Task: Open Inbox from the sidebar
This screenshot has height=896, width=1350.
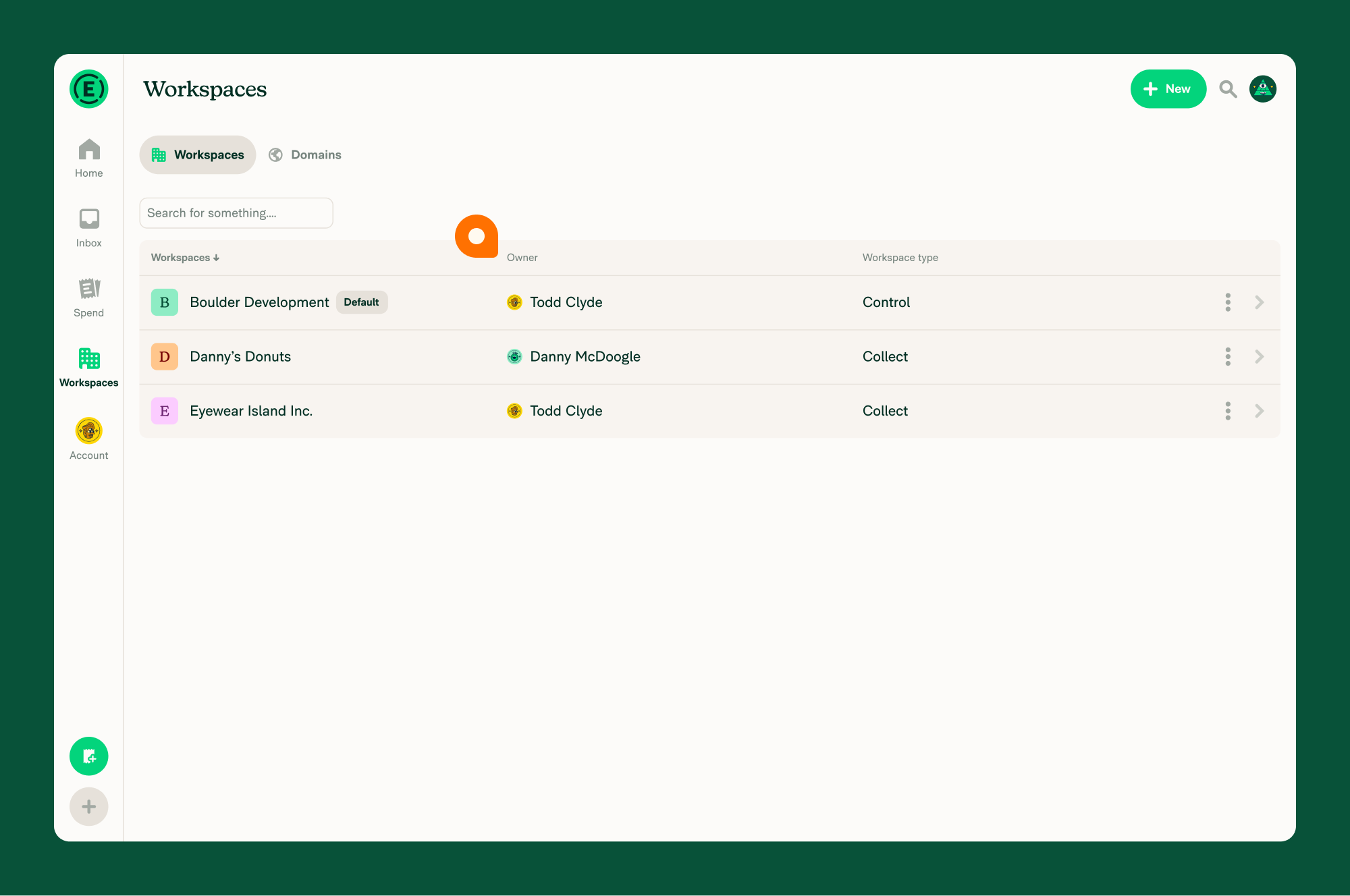Action: tap(88, 228)
